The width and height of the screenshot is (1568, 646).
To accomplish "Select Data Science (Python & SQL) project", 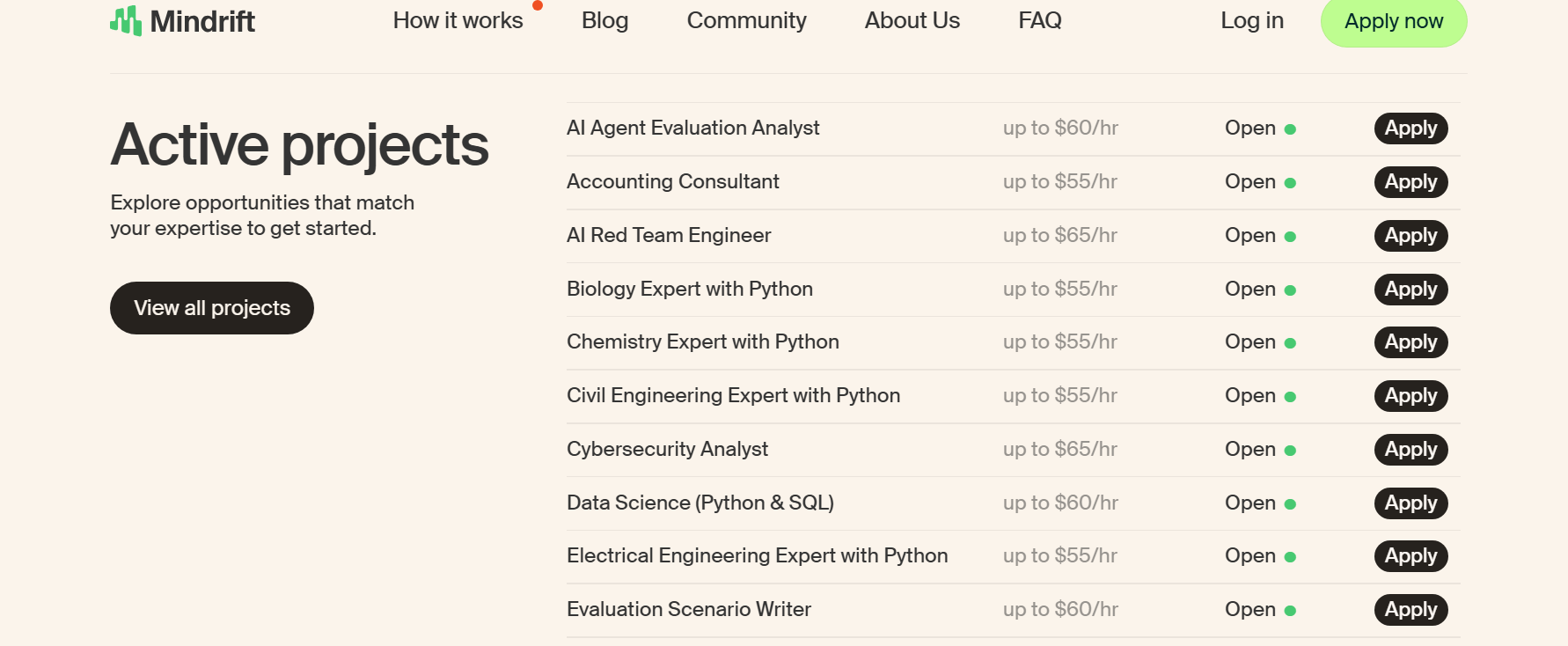I will tap(700, 503).
